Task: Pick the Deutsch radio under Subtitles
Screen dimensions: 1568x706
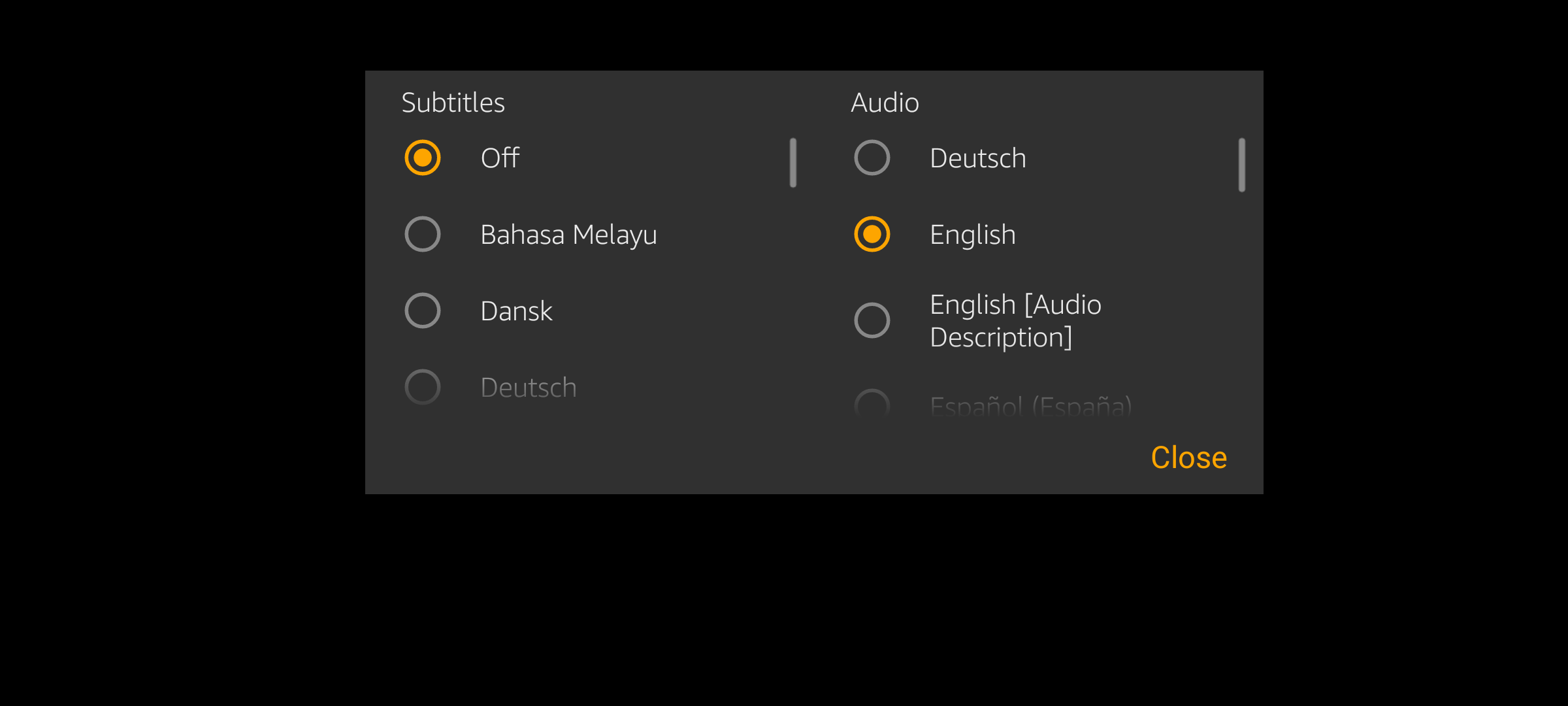Action: point(423,387)
